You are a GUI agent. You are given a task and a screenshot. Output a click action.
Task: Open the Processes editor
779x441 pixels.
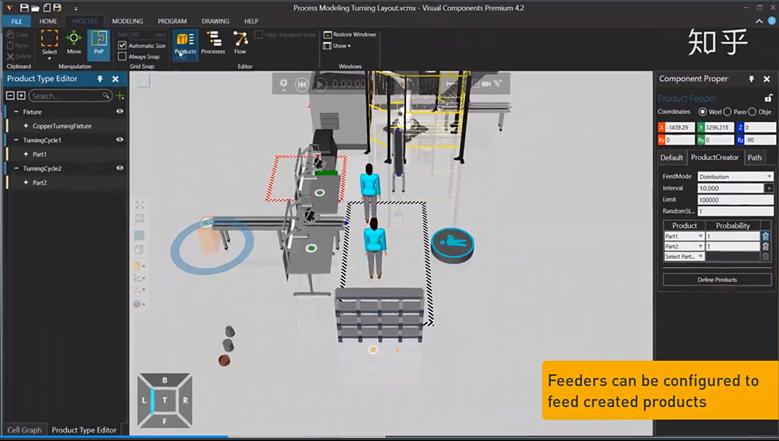click(x=213, y=42)
